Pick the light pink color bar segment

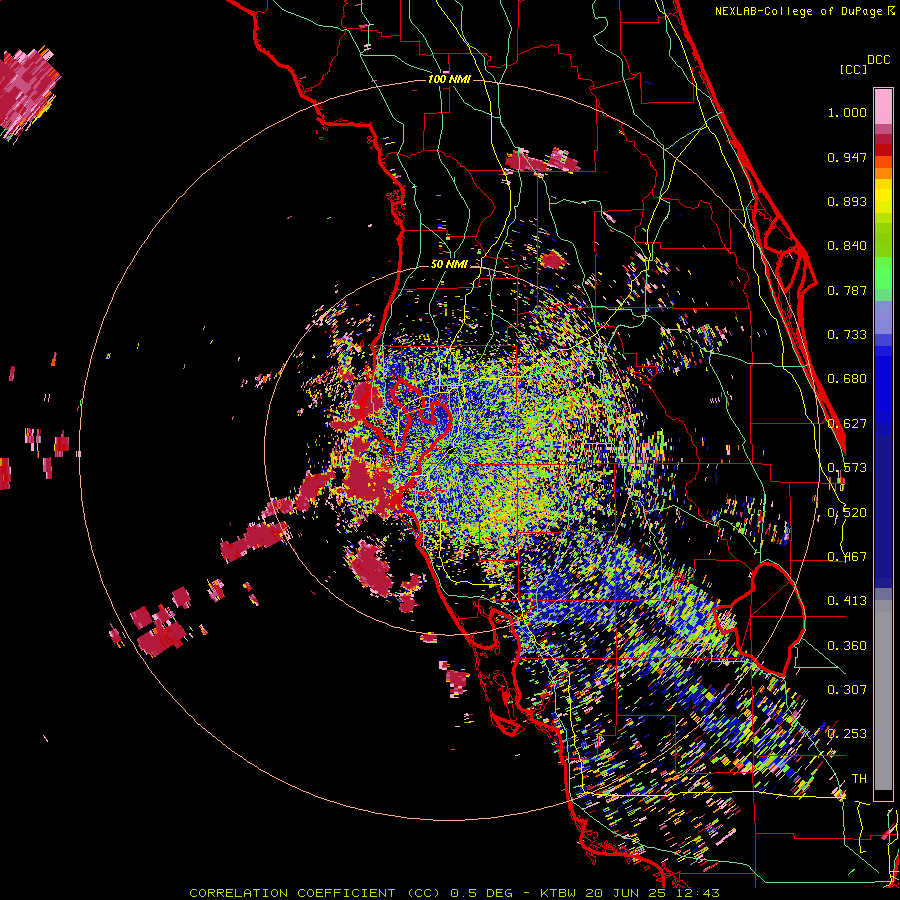[x=883, y=106]
